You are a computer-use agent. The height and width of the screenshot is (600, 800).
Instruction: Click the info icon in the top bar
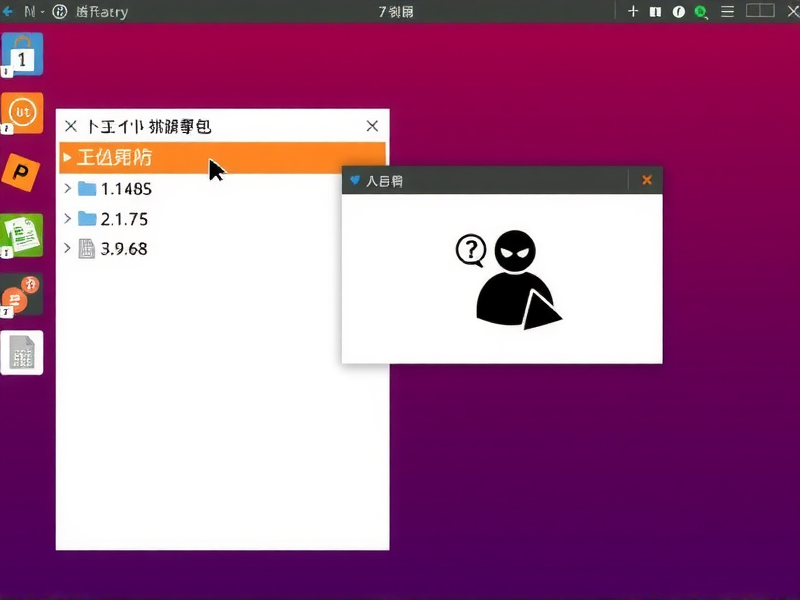[x=681, y=12]
